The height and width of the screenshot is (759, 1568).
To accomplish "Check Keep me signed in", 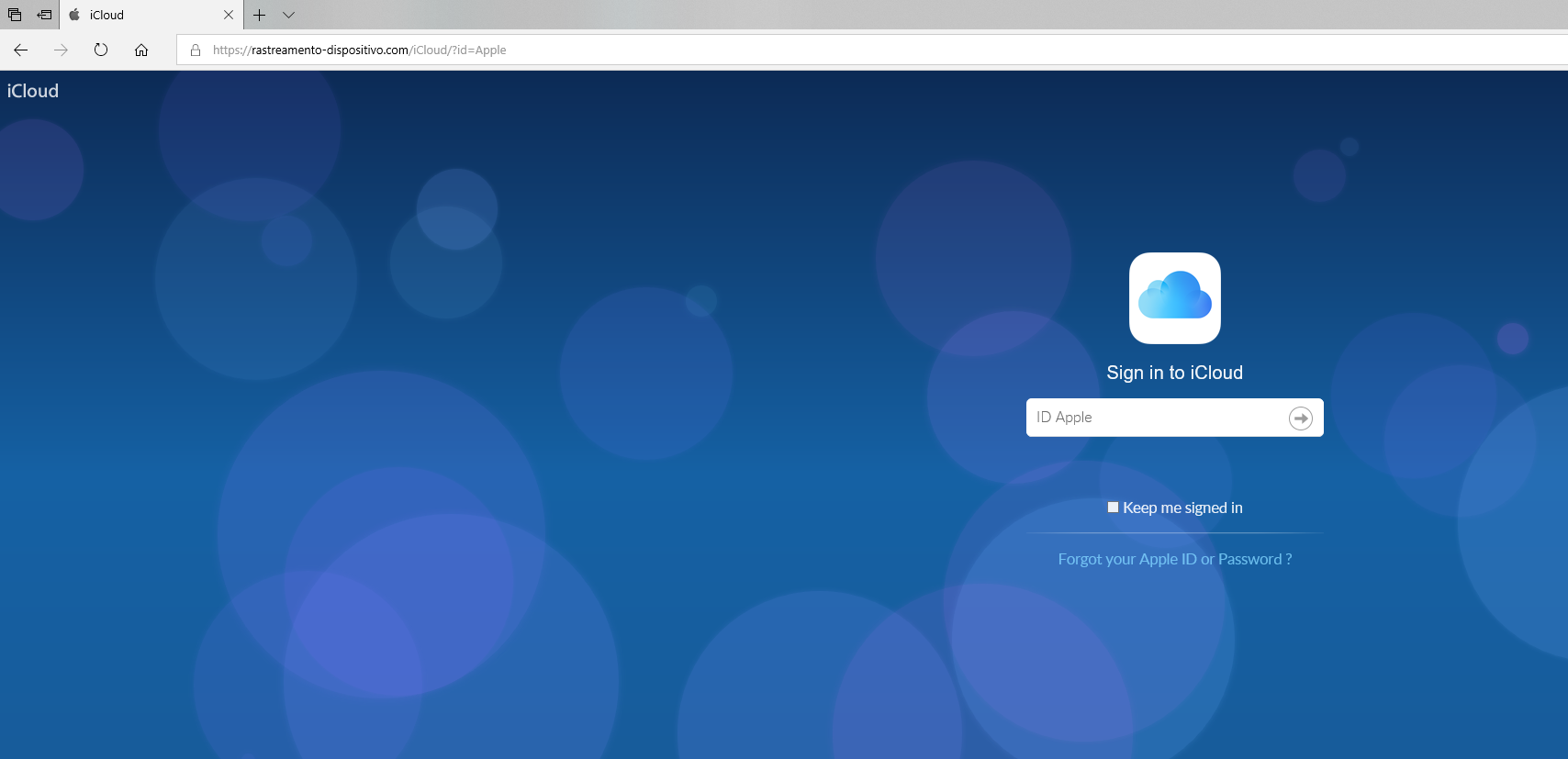I will click(x=1113, y=508).
